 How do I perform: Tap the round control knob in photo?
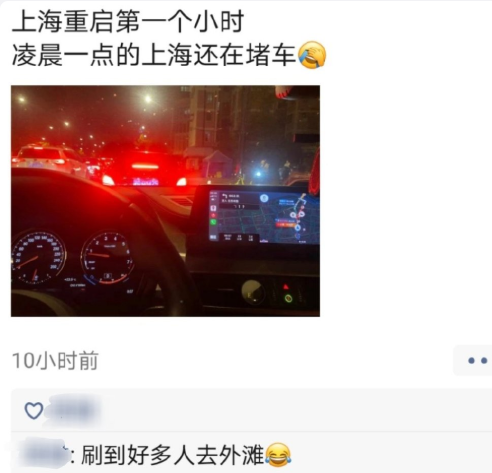252,292
